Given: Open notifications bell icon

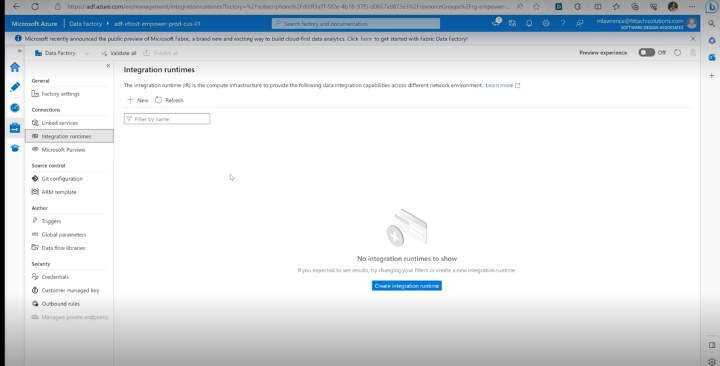Looking at the screenshot, I should [529, 23].
